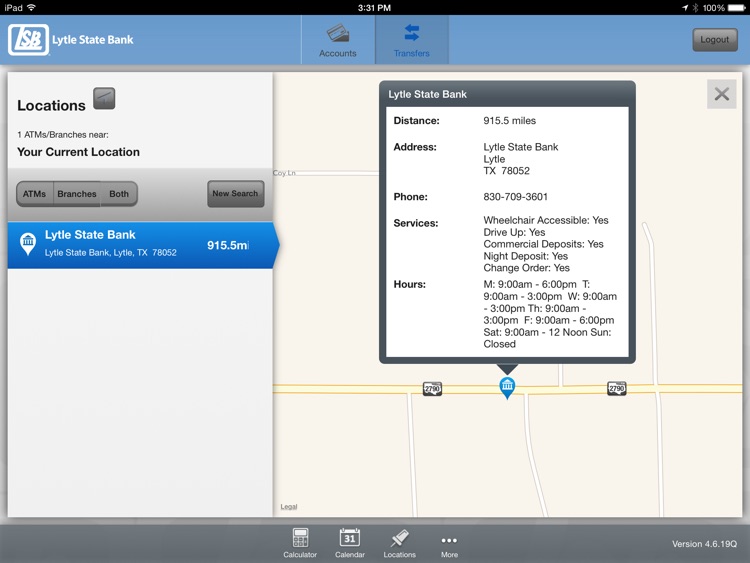Image resolution: width=750 pixels, height=563 pixels.
Task: Click the Drive Up: Yes line
Action: tap(514, 232)
